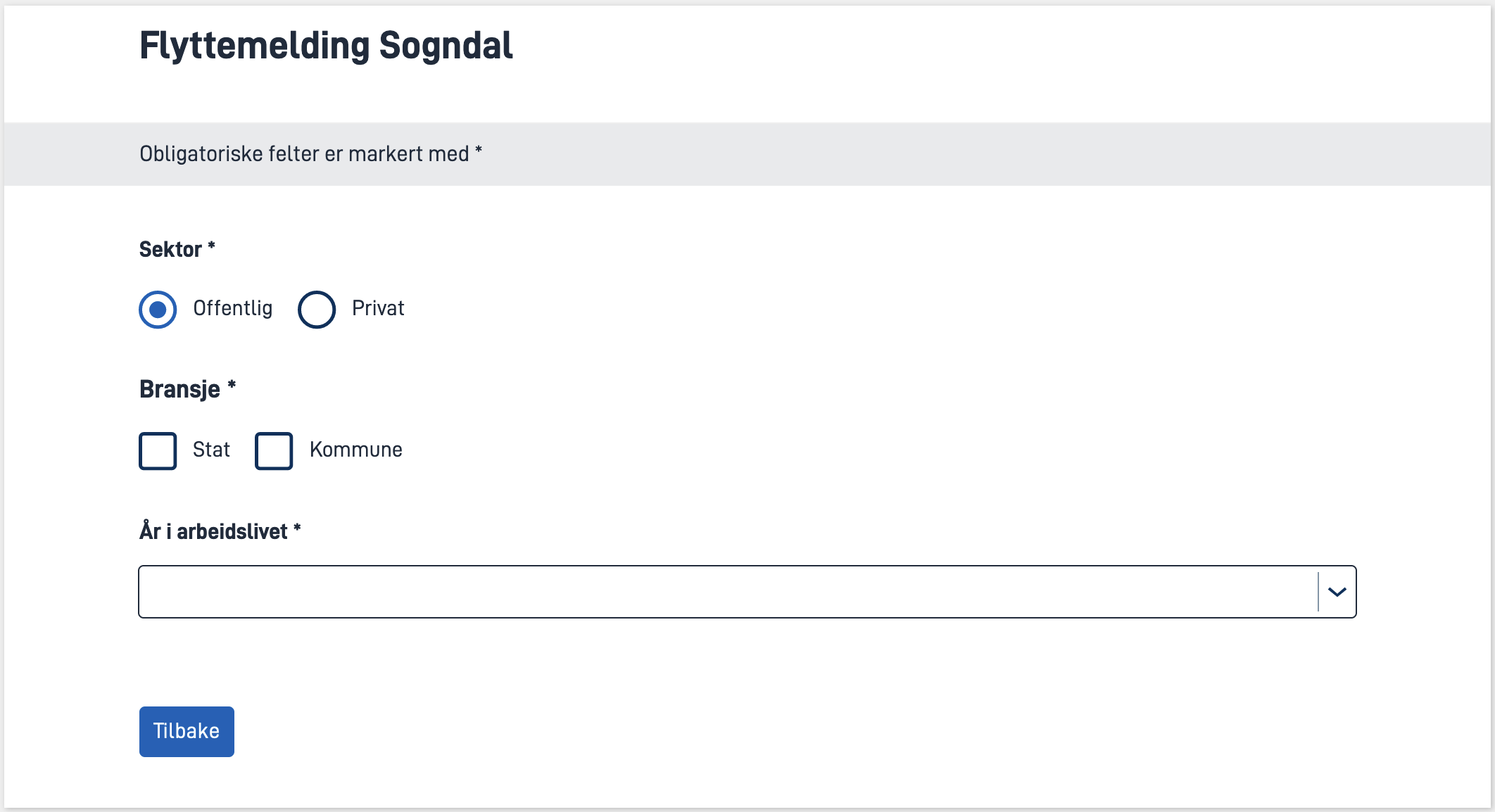
Task: Click the separator line beside dropdown chevron
Action: tap(1318, 592)
